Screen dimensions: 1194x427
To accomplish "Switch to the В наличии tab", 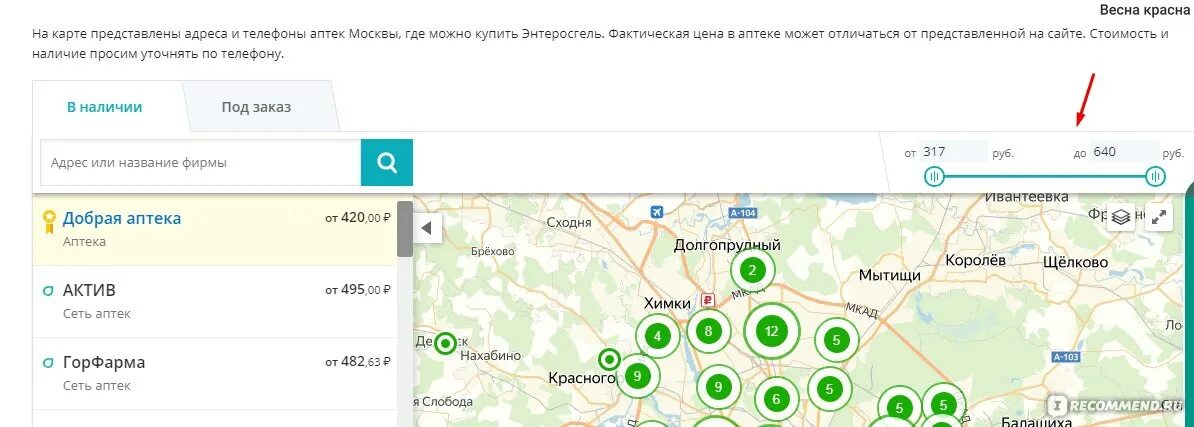I will pyautogui.click(x=104, y=107).
